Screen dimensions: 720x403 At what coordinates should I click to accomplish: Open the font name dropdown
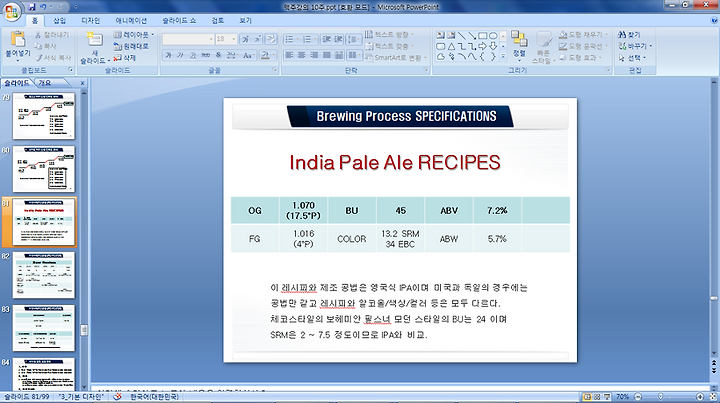click(x=211, y=39)
